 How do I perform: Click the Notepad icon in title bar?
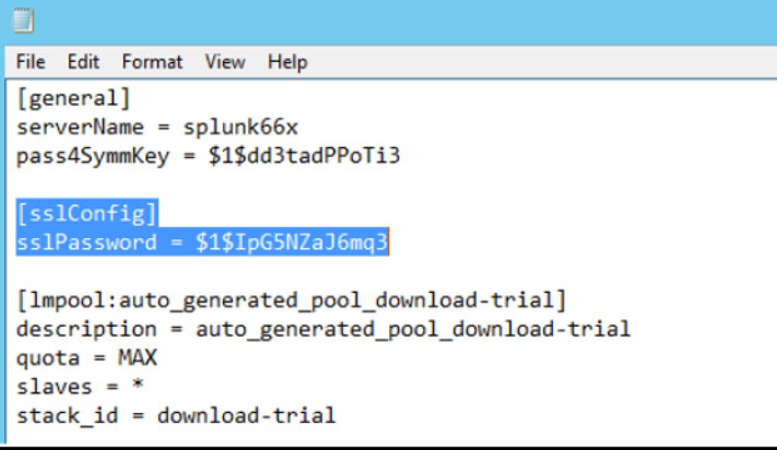(24, 19)
